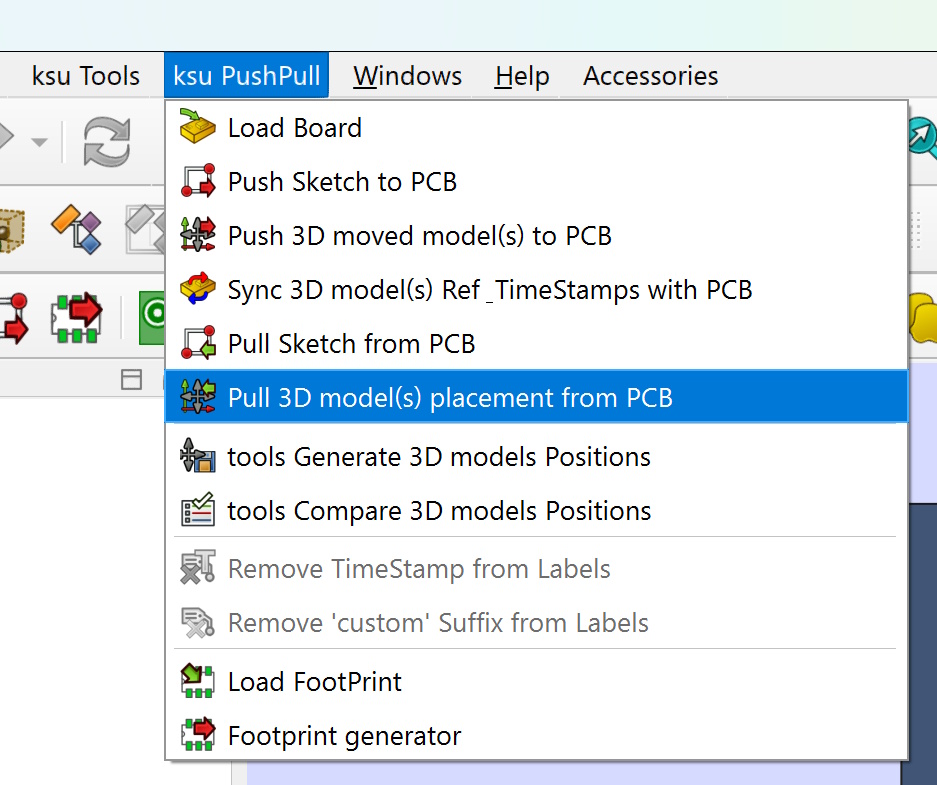Open tools Compare 3D models Positions
Image resolution: width=937 pixels, height=785 pixels.
[439, 511]
